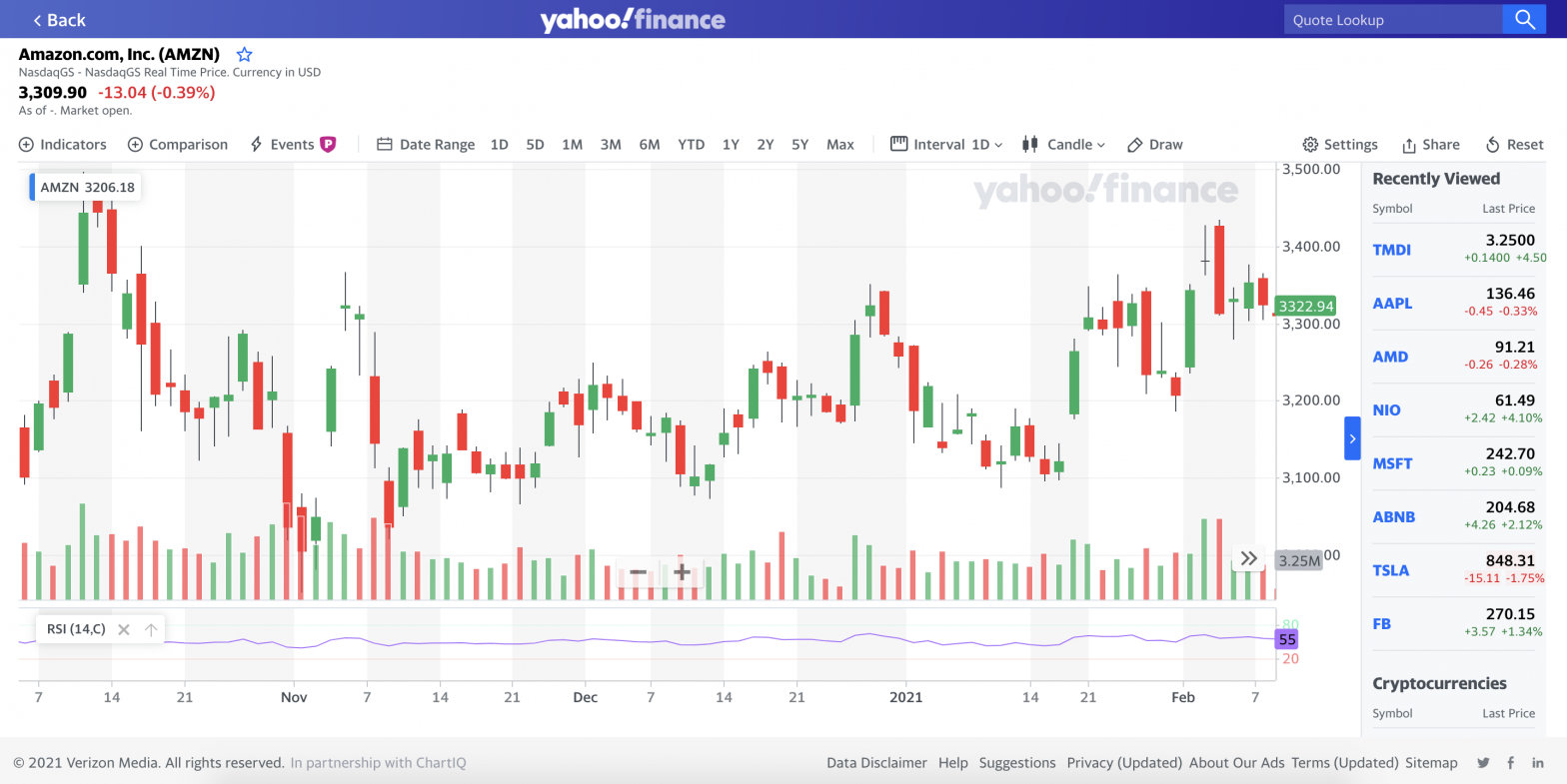1567x784 pixels.
Task: Star AMZN to add to watchlist
Action: click(x=244, y=54)
